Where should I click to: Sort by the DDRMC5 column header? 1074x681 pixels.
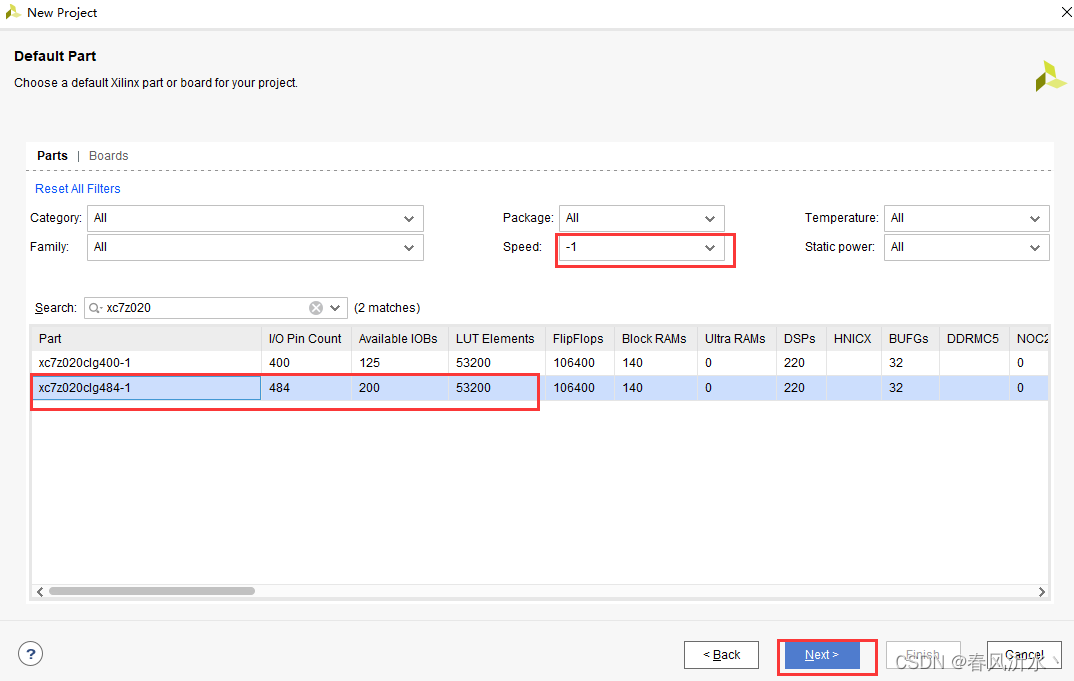point(973,338)
